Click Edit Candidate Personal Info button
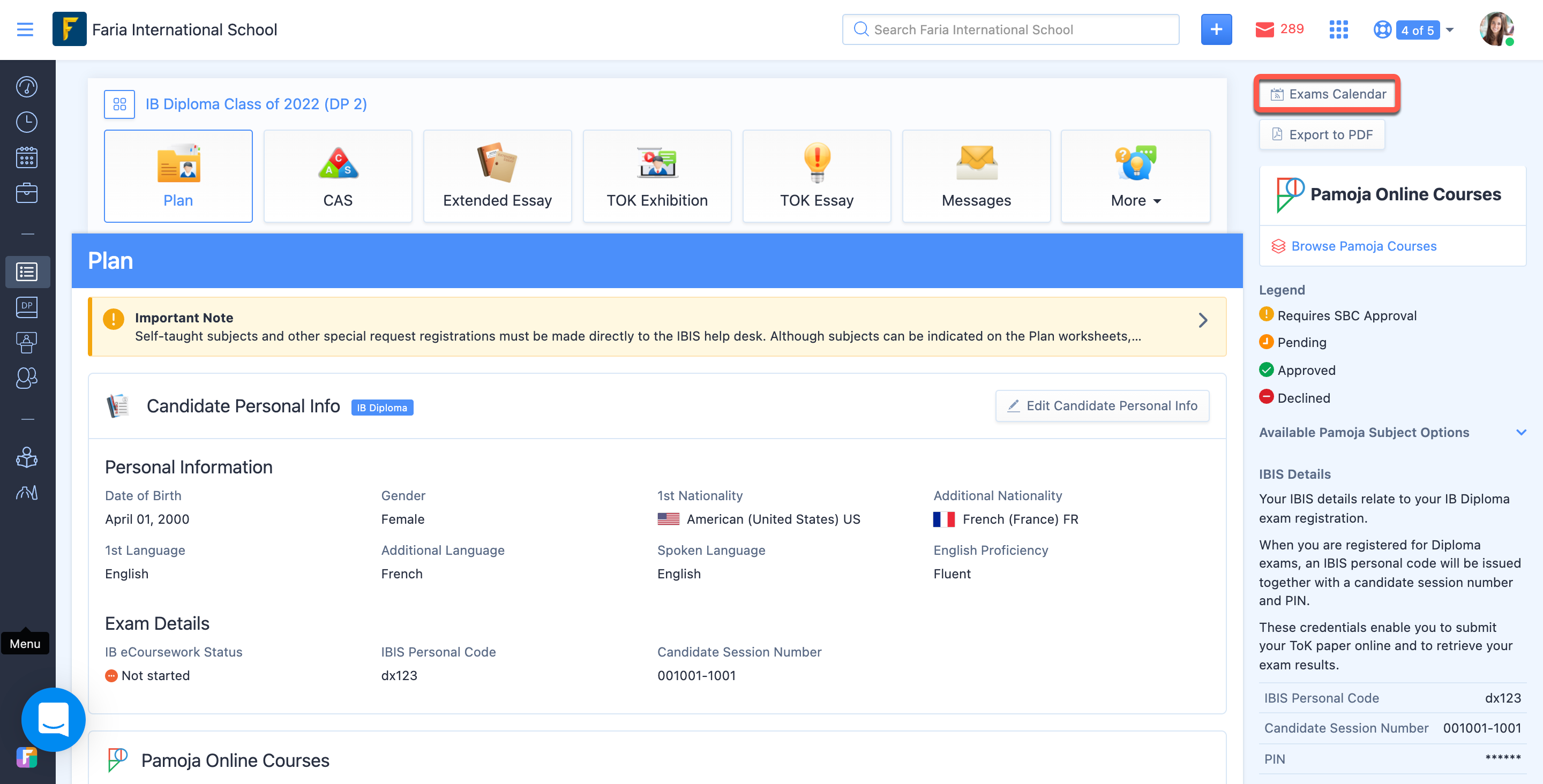The height and width of the screenshot is (784, 1543). (x=1102, y=405)
